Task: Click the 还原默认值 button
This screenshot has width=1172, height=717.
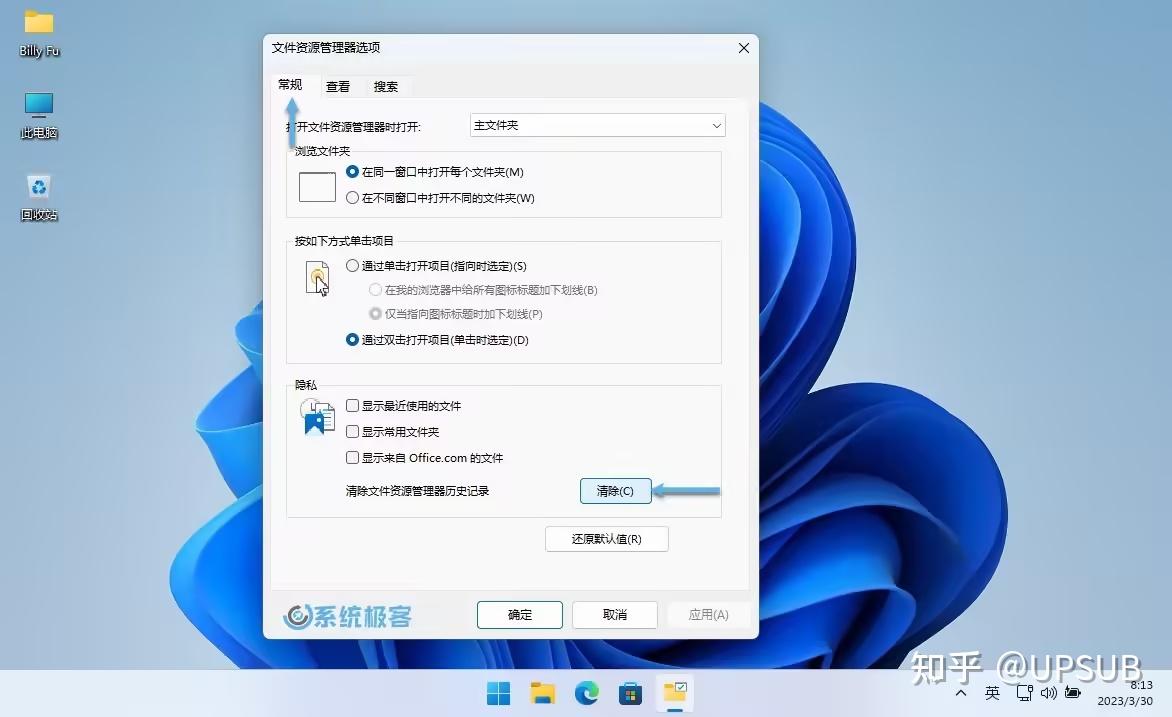Action: (x=606, y=539)
